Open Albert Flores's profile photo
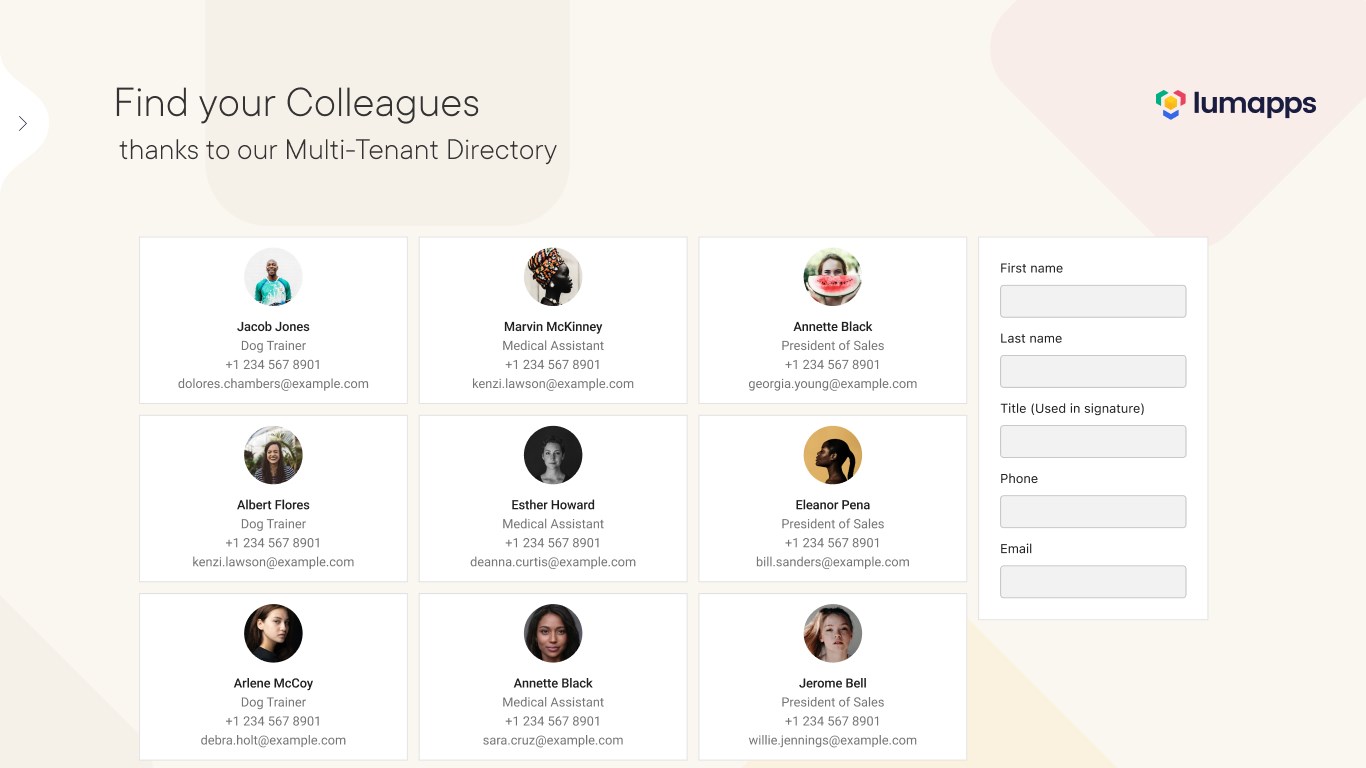The width and height of the screenshot is (1366, 768). 273,455
